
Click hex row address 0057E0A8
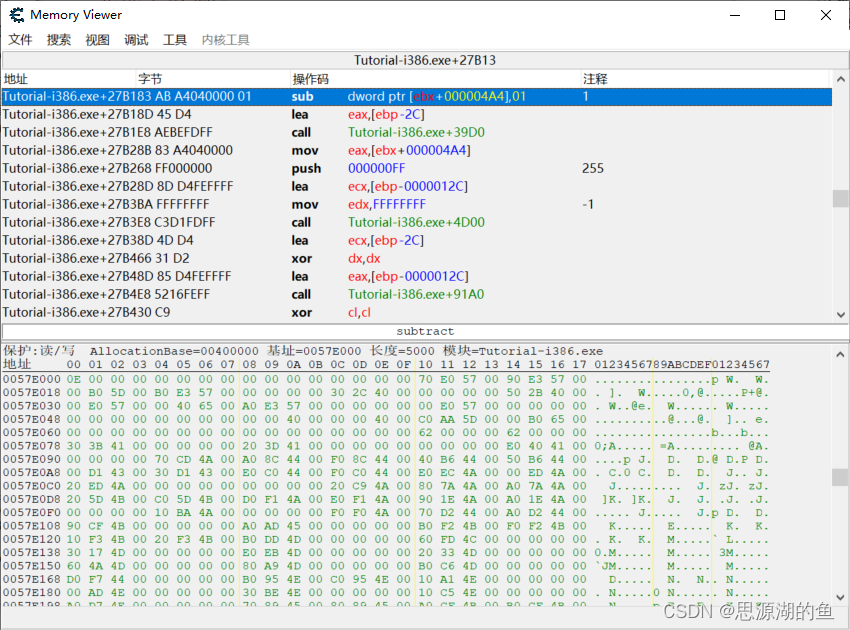click(32, 473)
